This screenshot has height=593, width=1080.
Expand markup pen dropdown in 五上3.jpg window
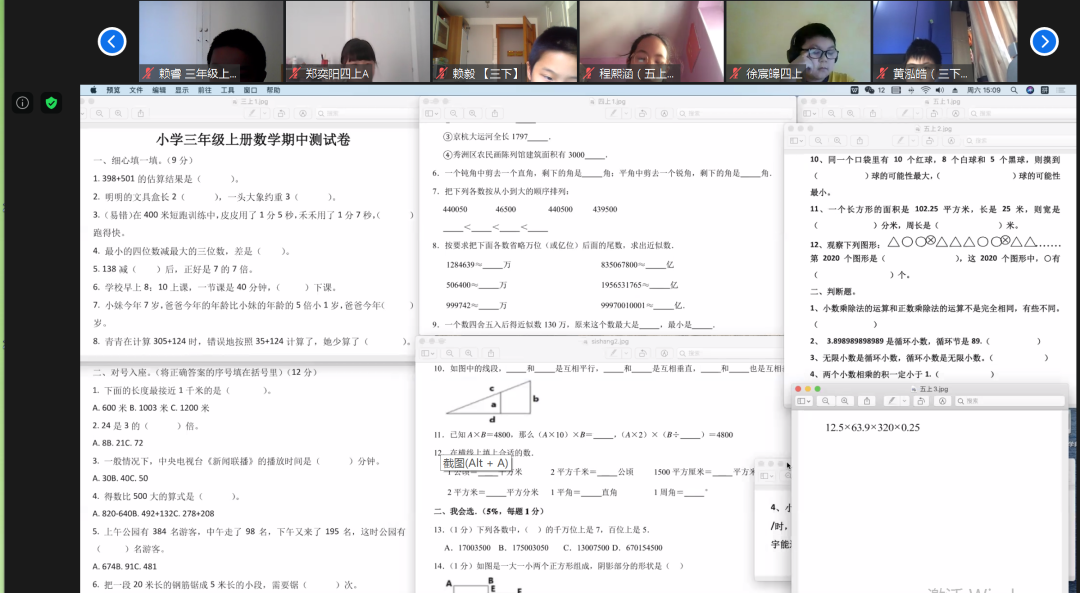point(904,401)
